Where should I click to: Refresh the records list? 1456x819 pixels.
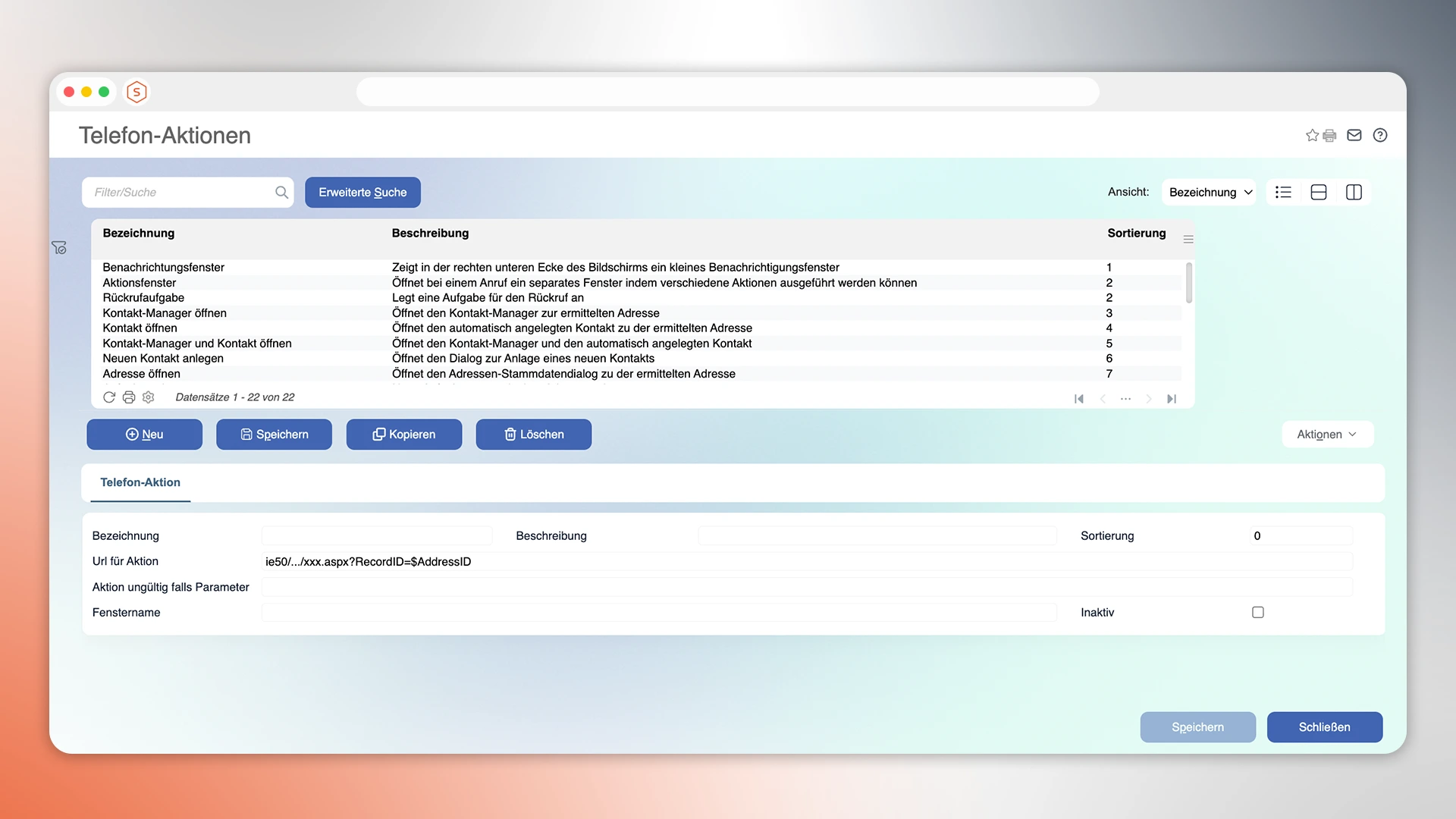[x=109, y=397]
